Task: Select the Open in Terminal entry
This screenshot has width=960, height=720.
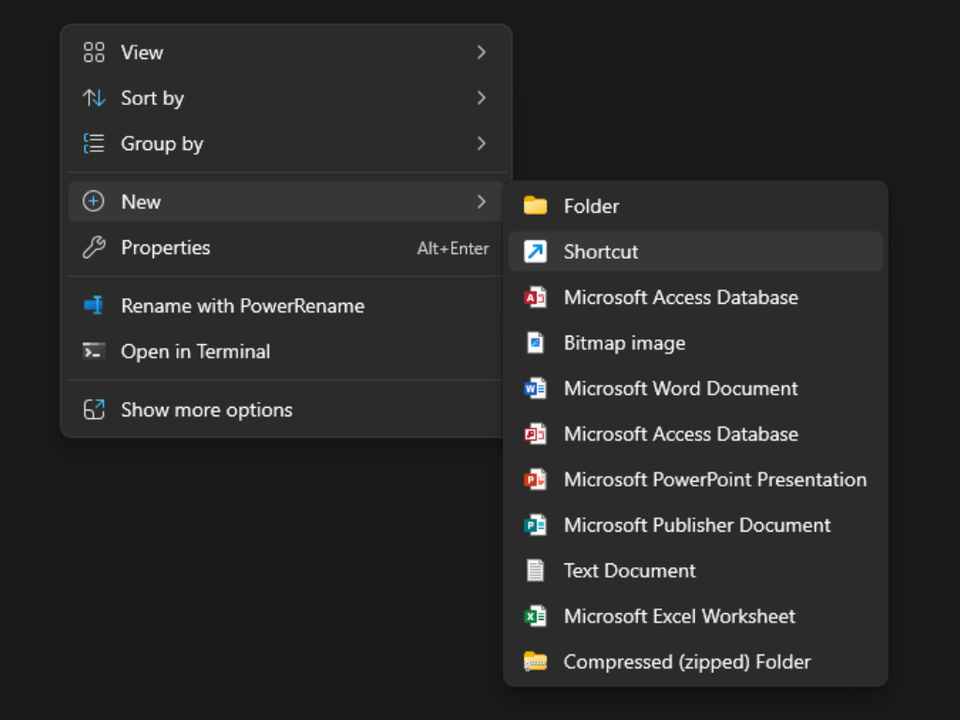Action: click(195, 352)
